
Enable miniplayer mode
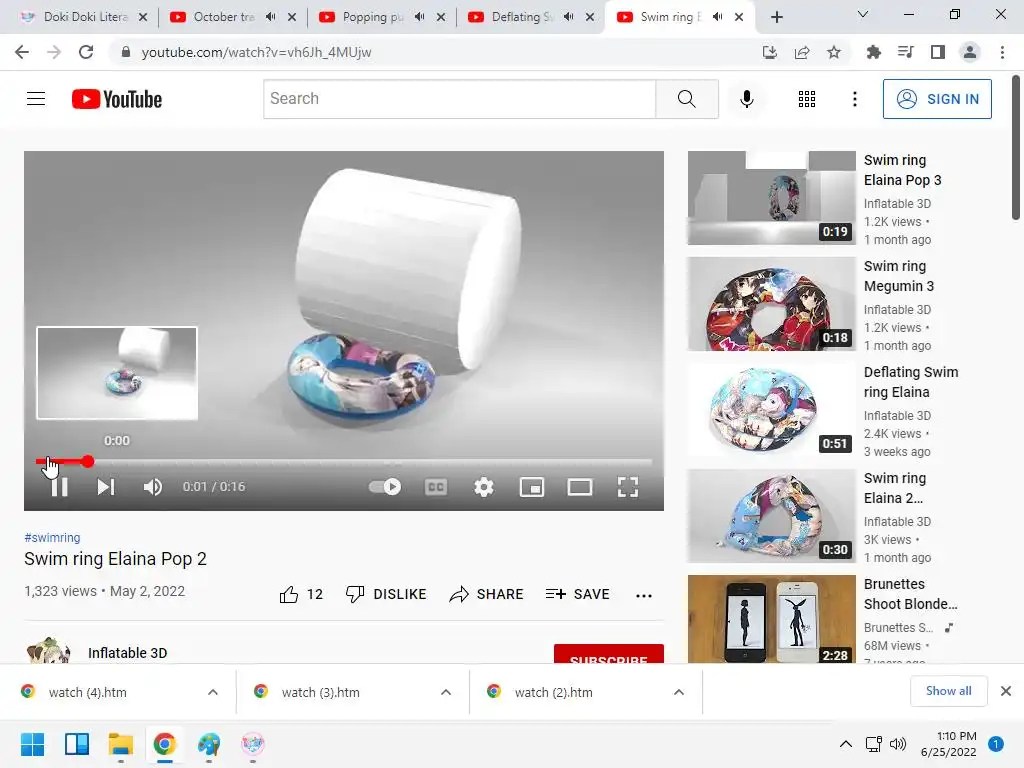(532, 487)
